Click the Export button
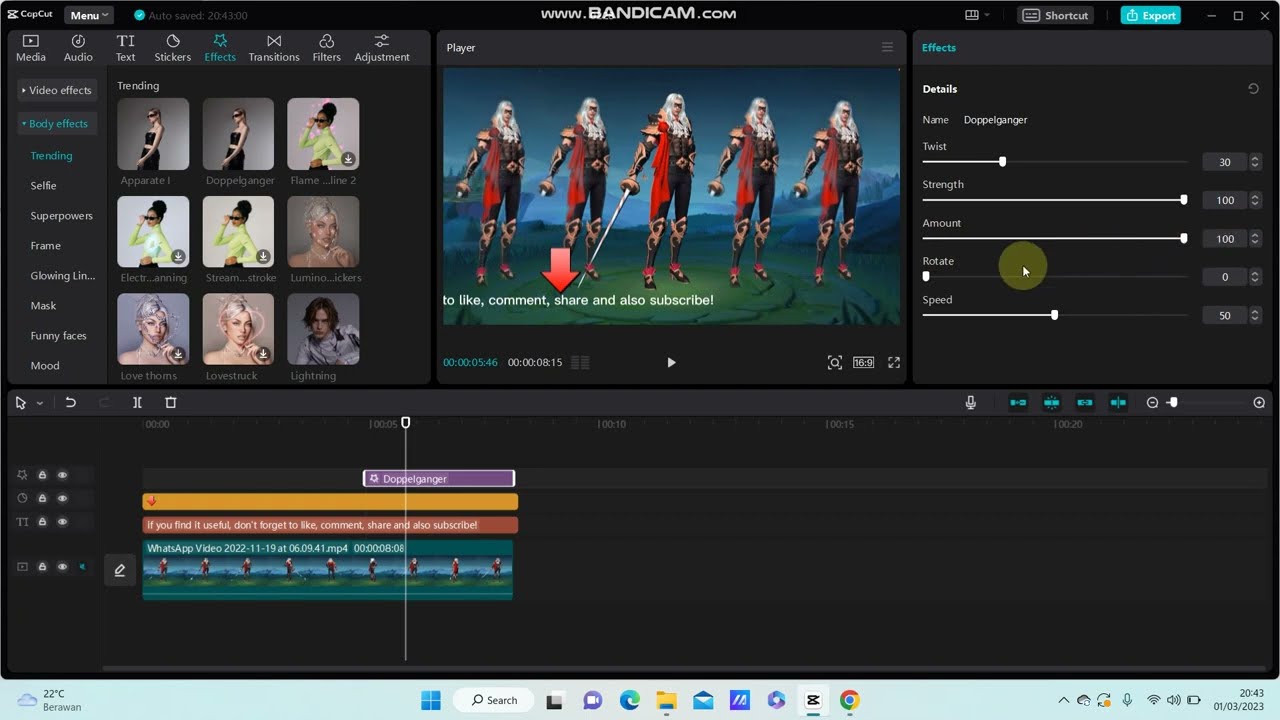Image resolution: width=1280 pixels, height=720 pixels. (1150, 15)
